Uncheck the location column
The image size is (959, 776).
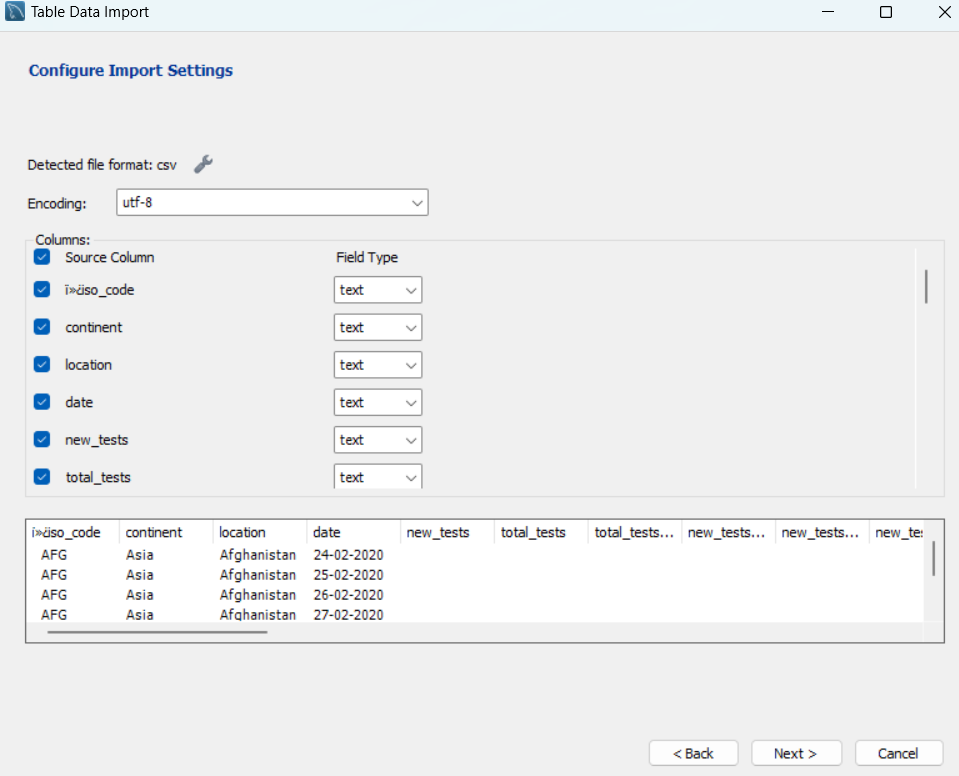coord(41,364)
